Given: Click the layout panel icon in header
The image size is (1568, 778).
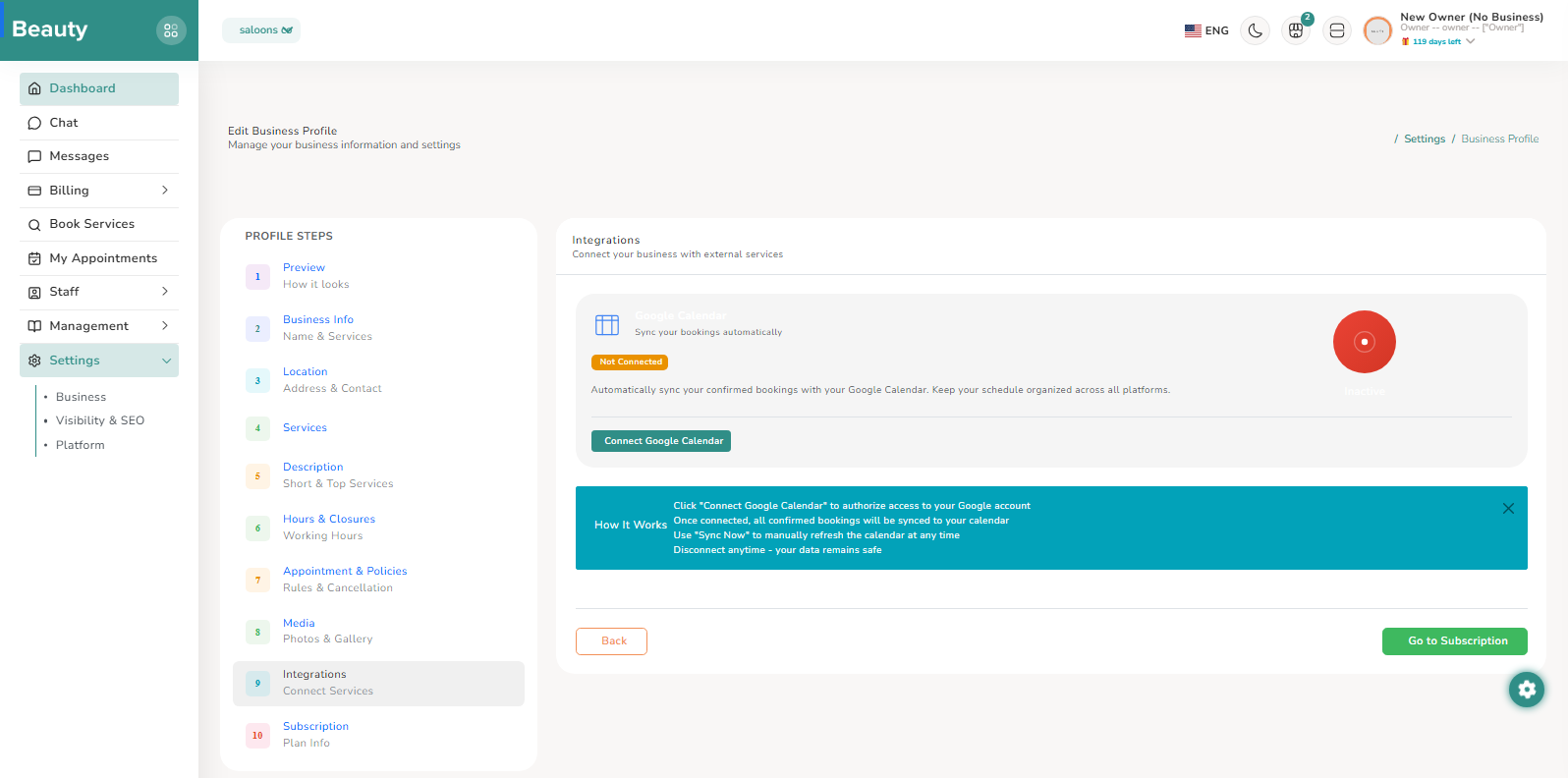Looking at the screenshot, I should [1336, 30].
